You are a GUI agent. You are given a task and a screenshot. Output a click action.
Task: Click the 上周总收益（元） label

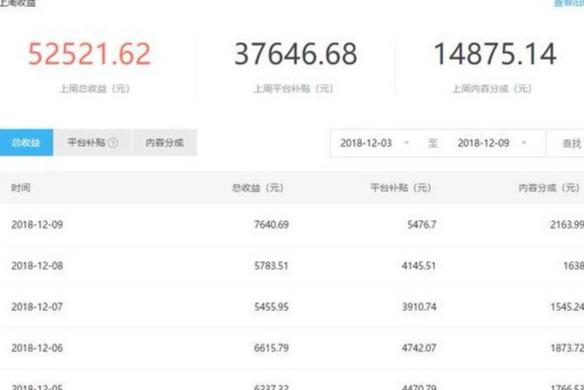95,89
